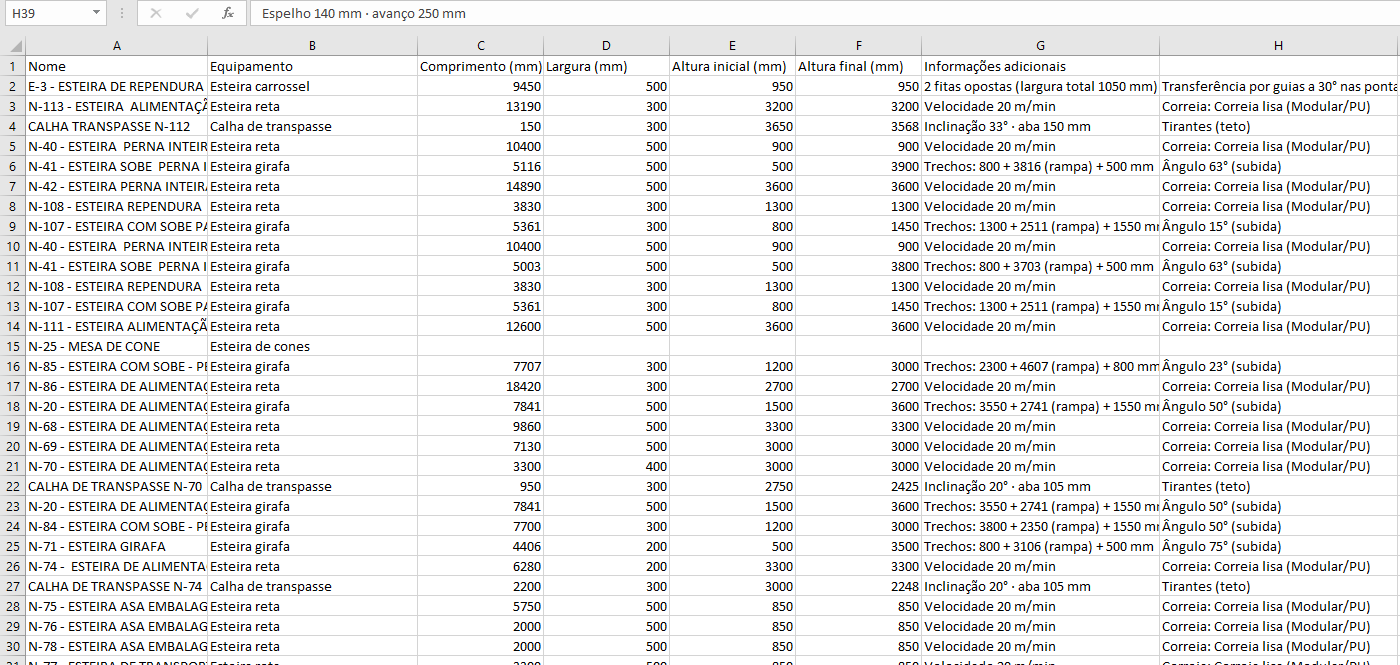1400x665 pixels.
Task: Click the 2 fitas opostas cell
Action: 1040,86
